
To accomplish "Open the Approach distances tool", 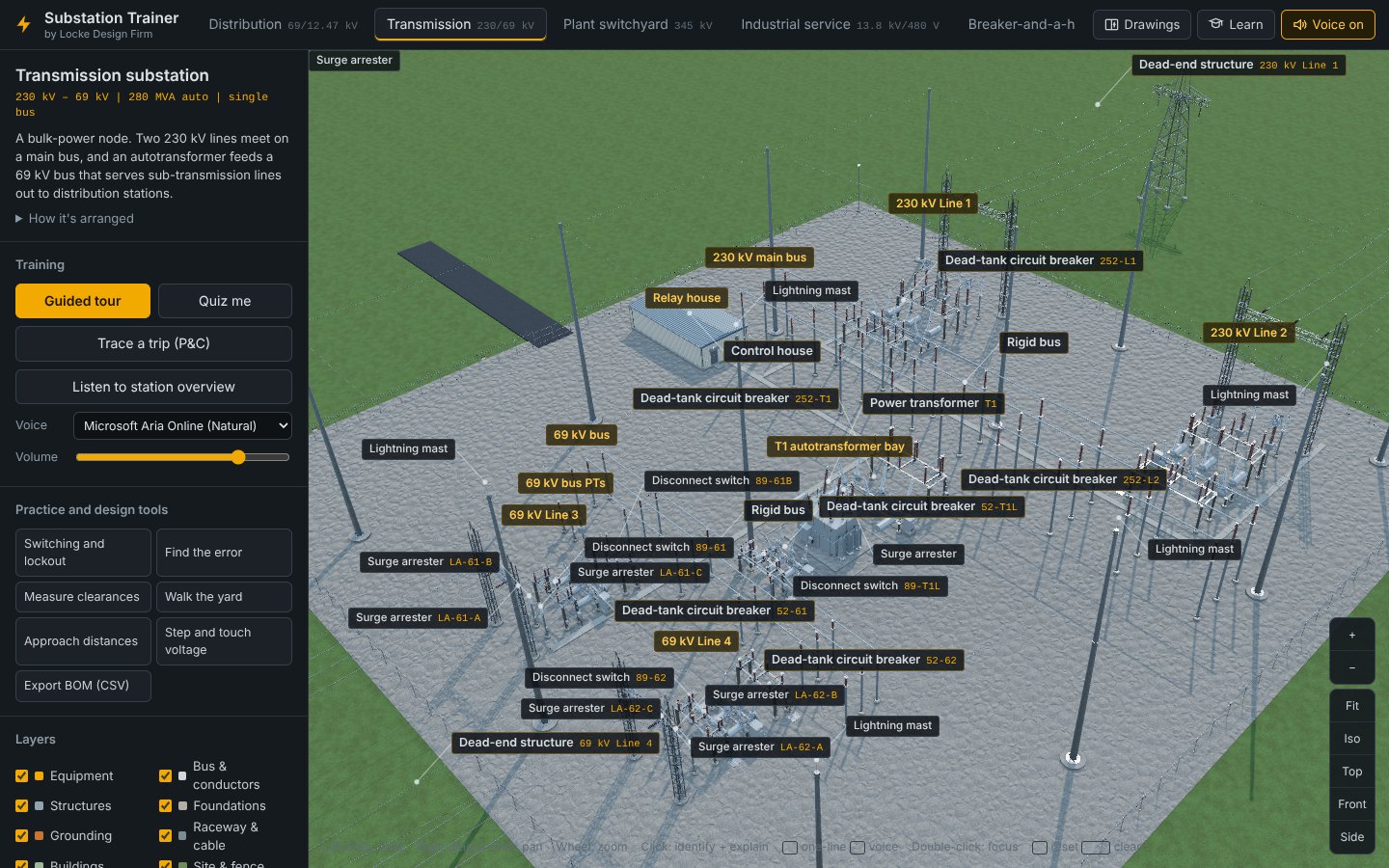I will [x=83, y=641].
